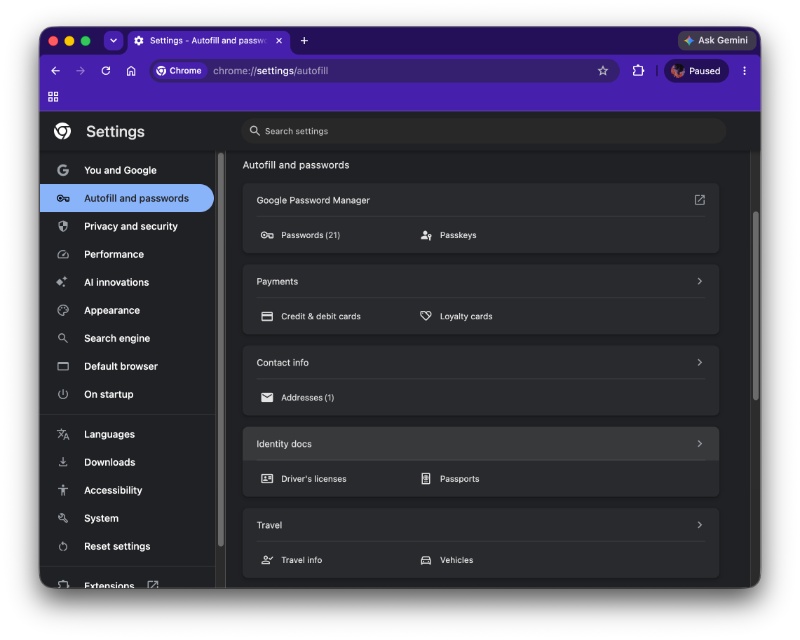Image resolution: width=800 pixels, height=640 pixels.
Task: Click the Travel info person icon
Action: pos(267,560)
